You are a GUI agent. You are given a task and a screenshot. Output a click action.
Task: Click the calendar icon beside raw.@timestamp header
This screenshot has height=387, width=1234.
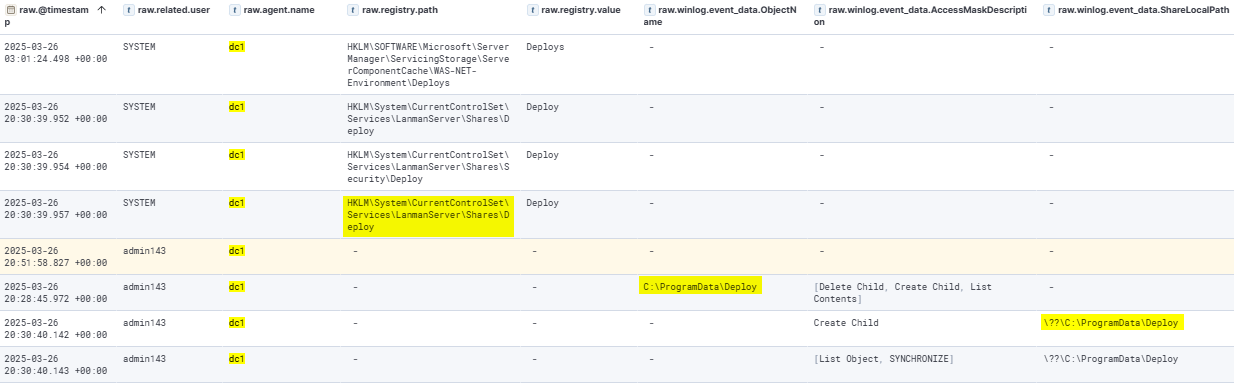click(x=10, y=9)
